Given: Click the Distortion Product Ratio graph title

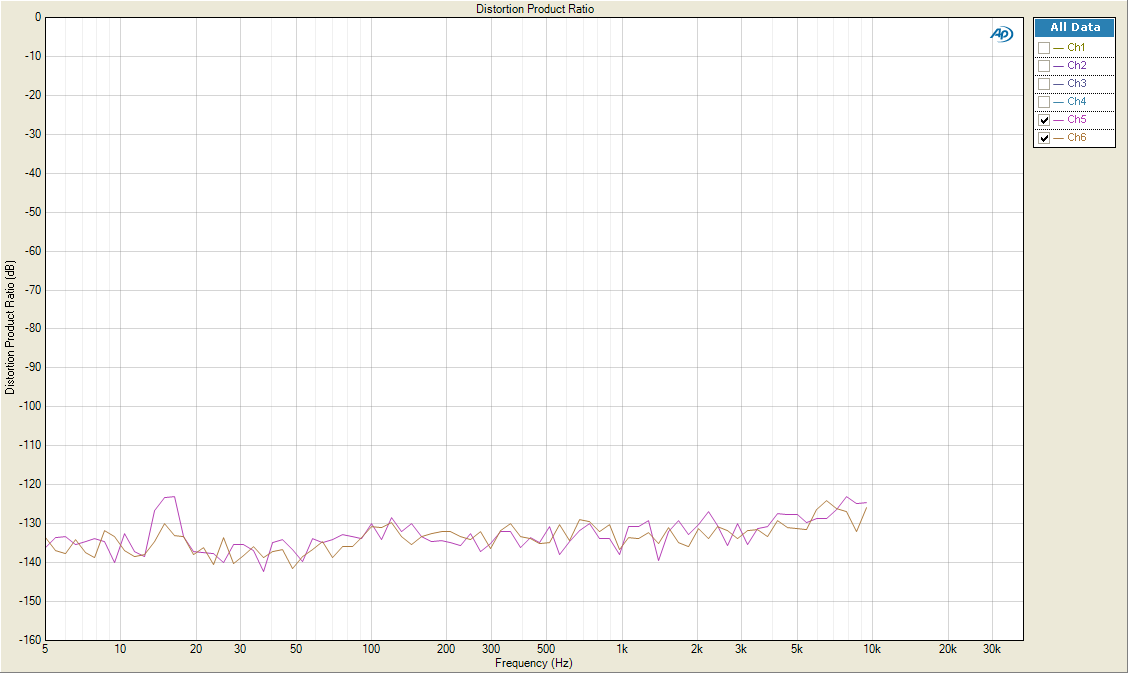Looking at the screenshot, I should point(535,9).
